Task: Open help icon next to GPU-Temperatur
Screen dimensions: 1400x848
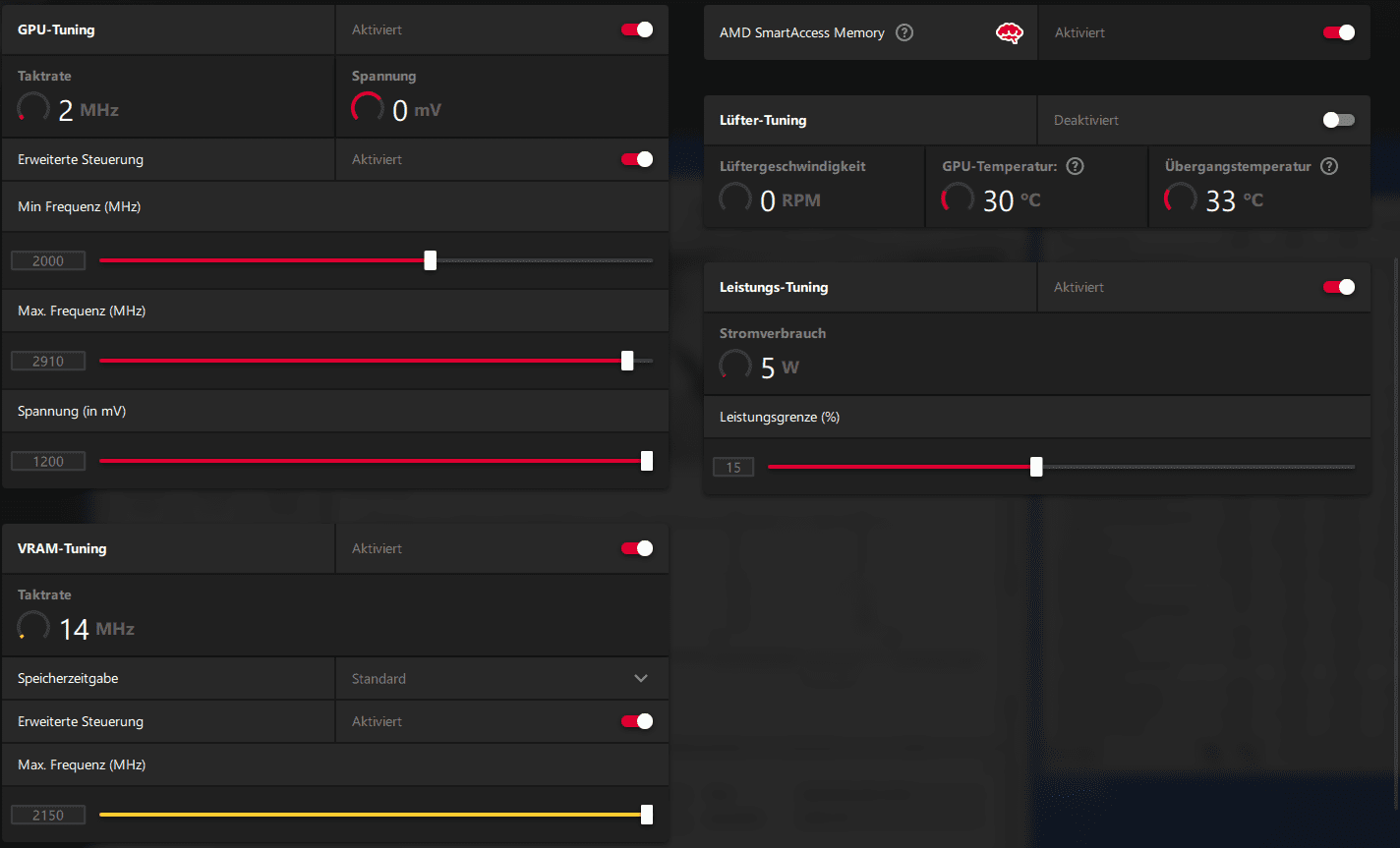Action: 1075,166
